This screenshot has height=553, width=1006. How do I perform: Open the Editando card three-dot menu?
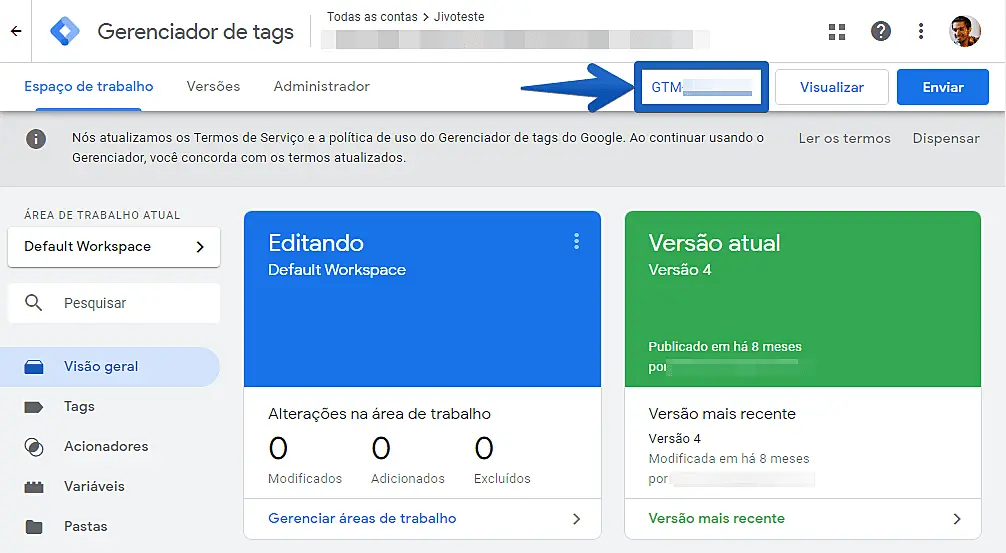pos(576,241)
